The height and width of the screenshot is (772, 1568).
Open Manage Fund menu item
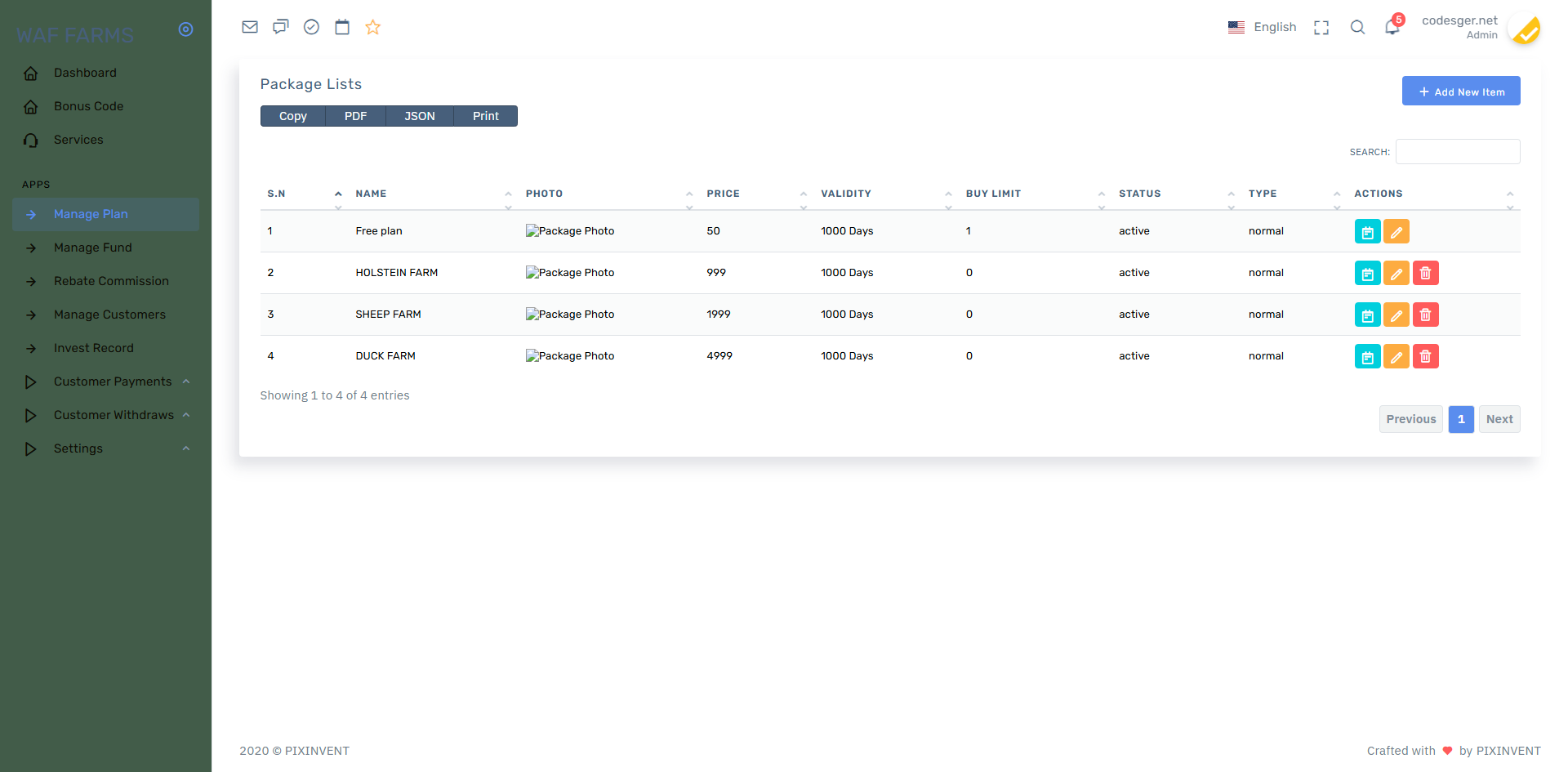[105, 248]
